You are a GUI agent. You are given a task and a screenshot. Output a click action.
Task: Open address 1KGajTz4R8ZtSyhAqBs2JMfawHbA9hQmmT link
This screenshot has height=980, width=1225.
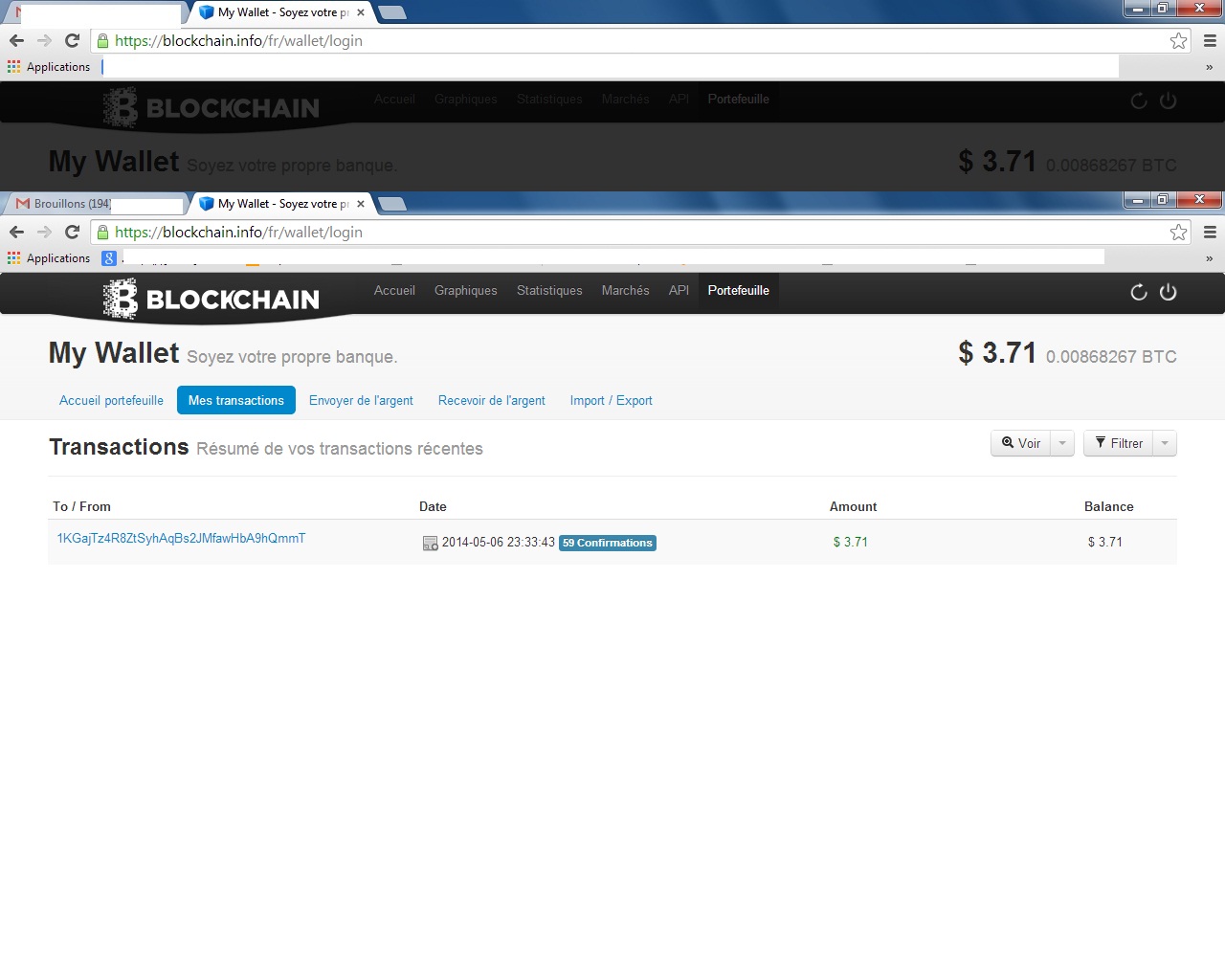(181, 538)
